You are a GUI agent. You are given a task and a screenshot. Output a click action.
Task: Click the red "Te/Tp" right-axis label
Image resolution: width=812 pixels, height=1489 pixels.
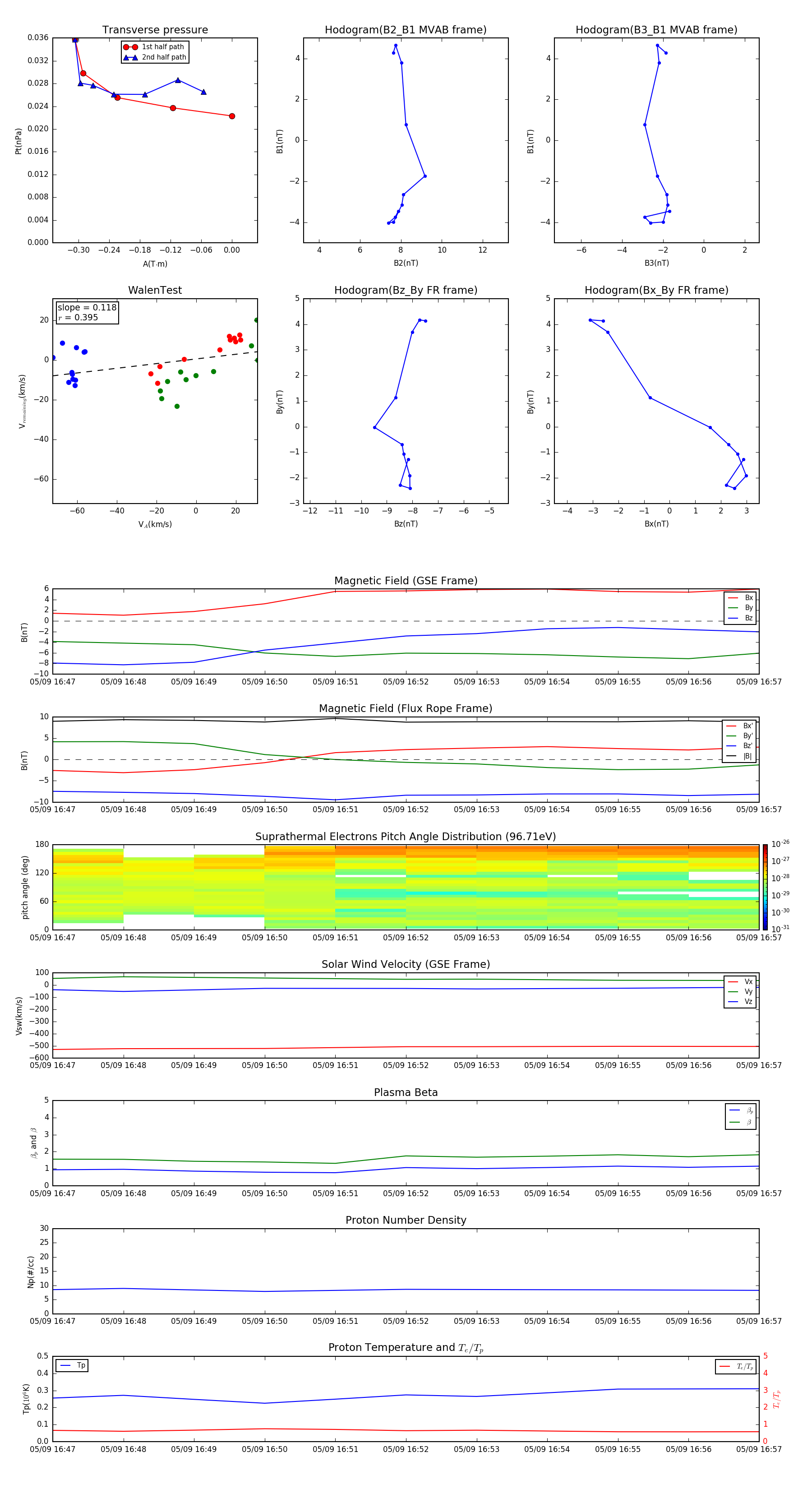coord(777,1399)
